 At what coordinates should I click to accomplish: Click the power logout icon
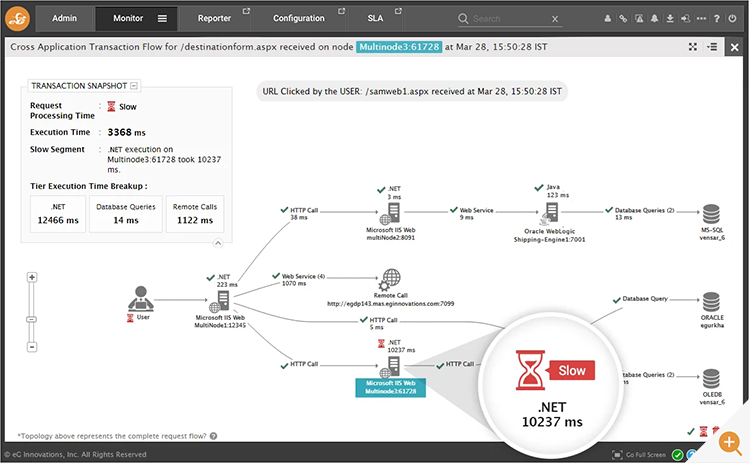click(732, 19)
